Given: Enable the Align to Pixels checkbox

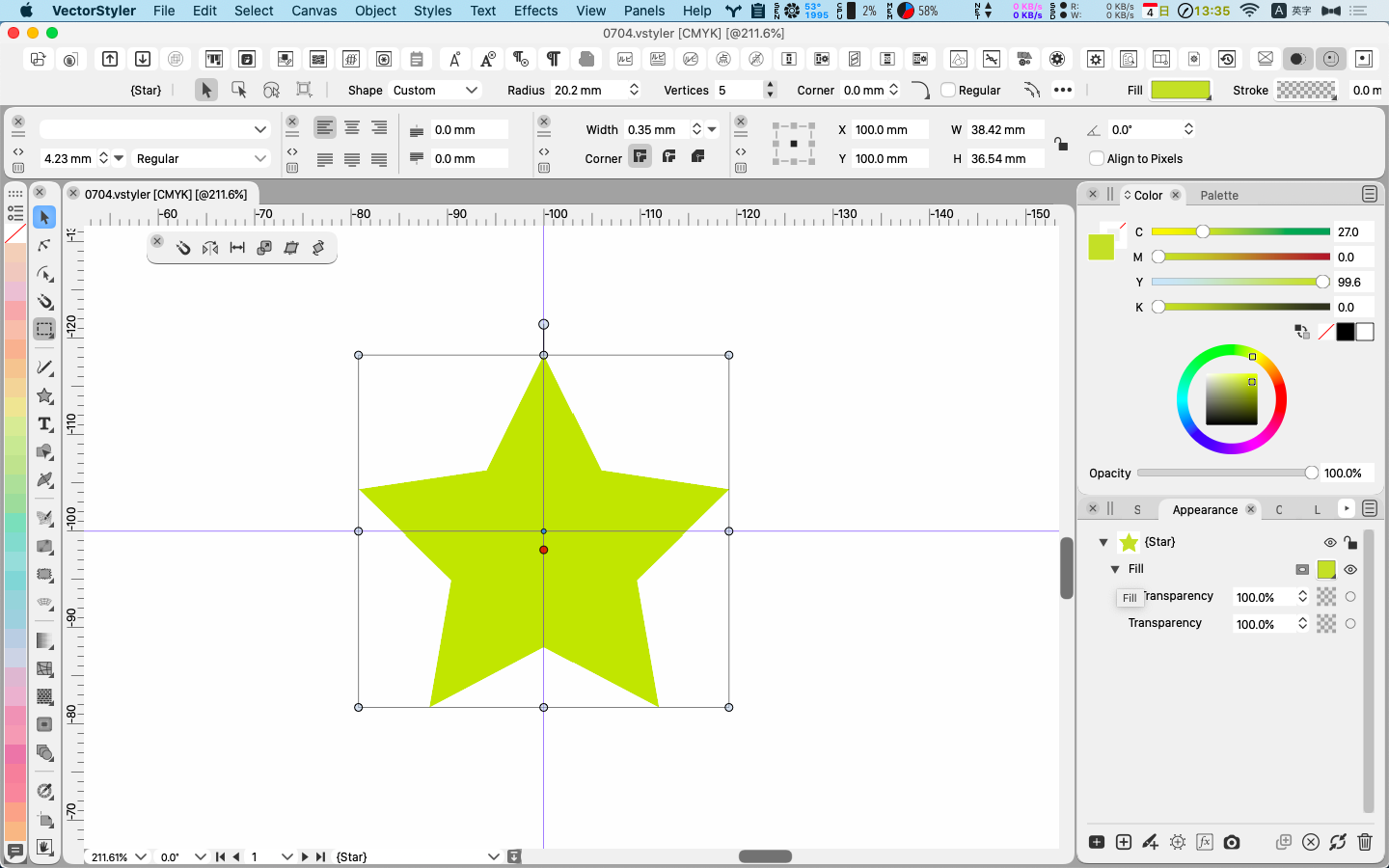Looking at the screenshot, I should pyautogui.click(x=1096, y=158).
